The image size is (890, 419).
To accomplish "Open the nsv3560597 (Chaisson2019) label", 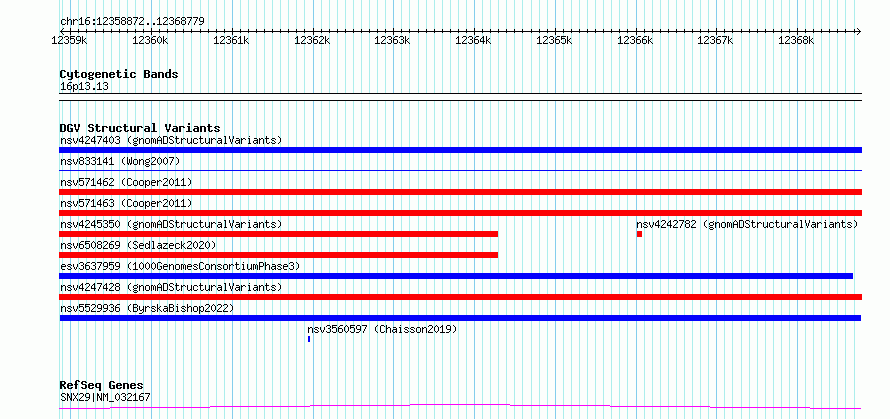I will click(x=383, y=329).
